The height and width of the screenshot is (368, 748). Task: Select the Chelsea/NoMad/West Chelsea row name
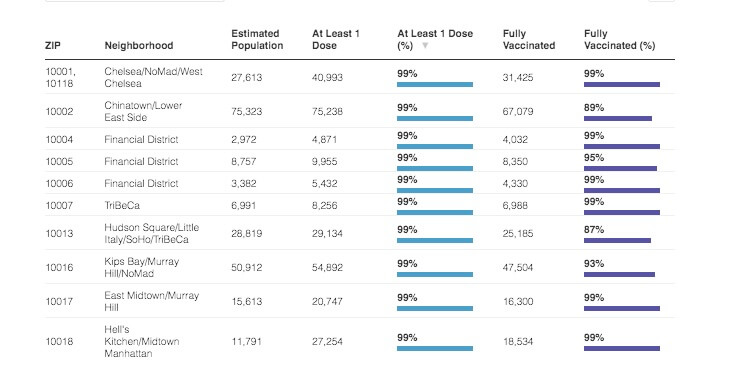(x=154, y=77)
